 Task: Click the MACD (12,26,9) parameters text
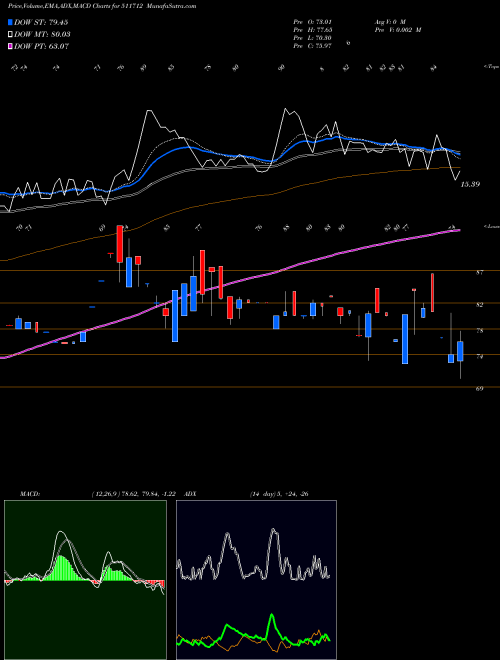136,494
